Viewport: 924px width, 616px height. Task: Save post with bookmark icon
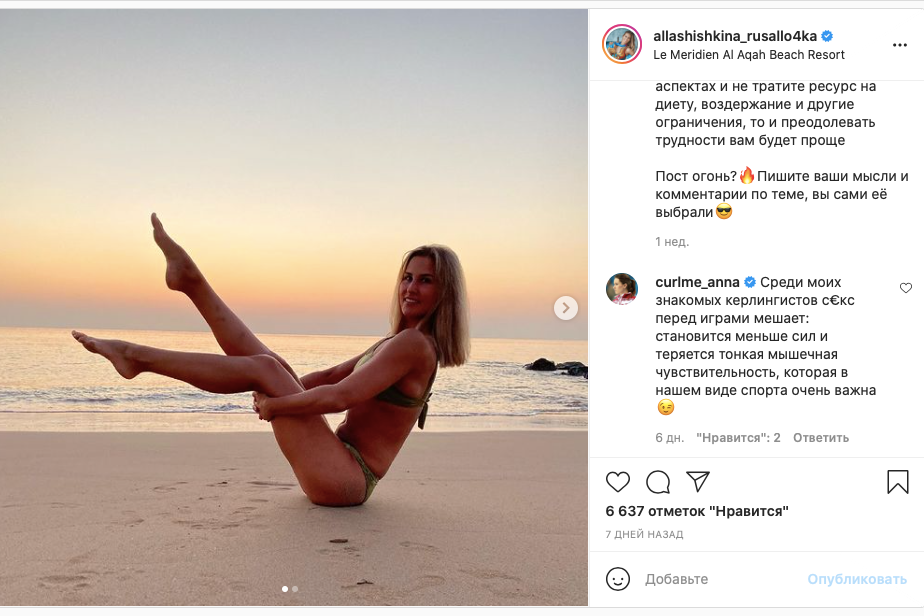coord(897,482)
